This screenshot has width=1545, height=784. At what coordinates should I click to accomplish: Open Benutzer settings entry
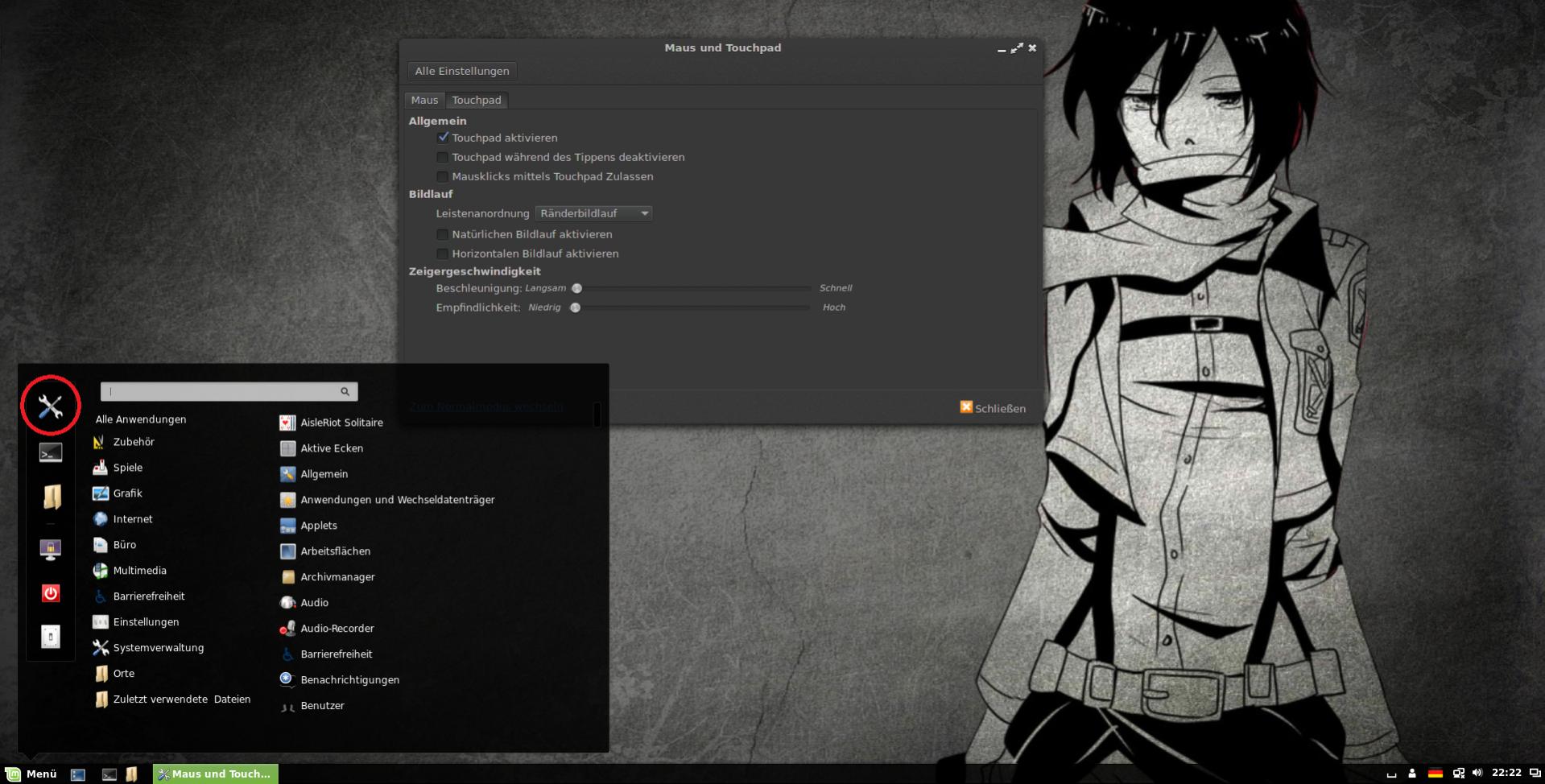312,706
